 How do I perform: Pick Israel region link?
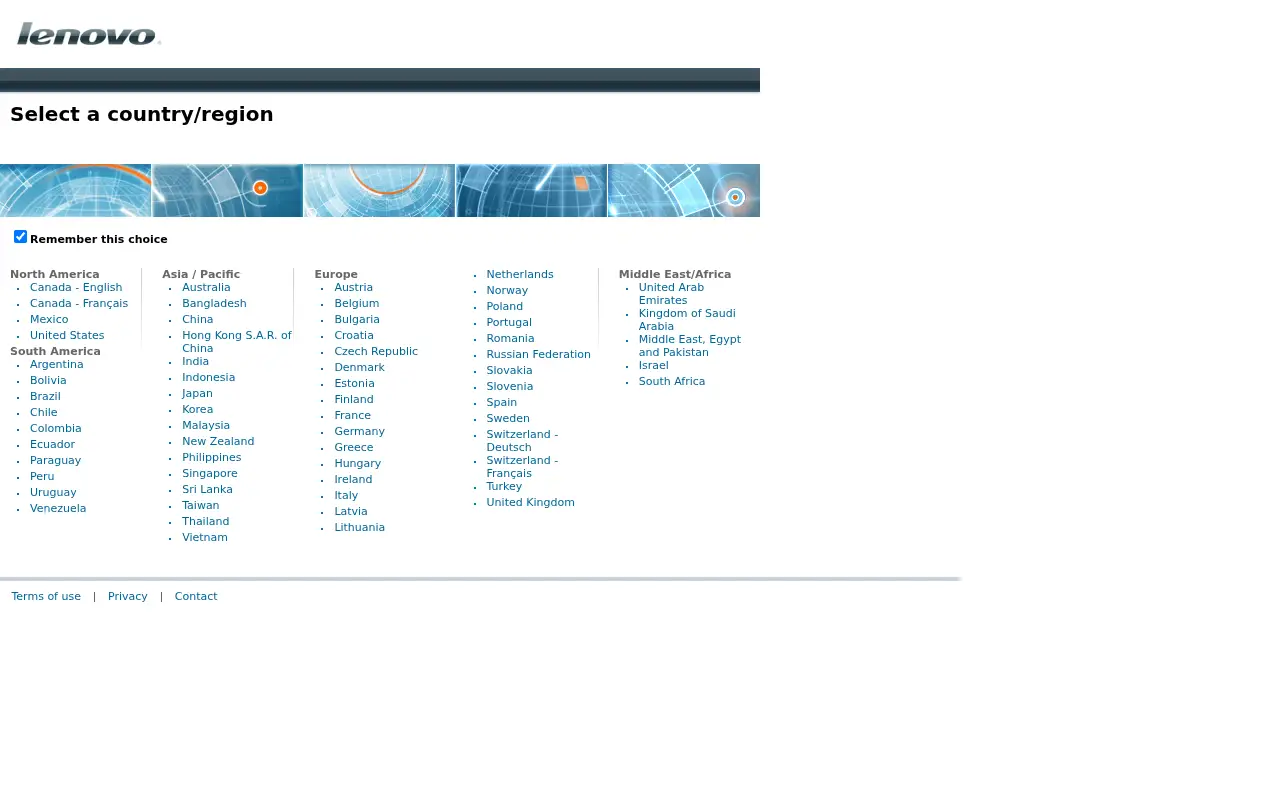click(x=654, y=366)
